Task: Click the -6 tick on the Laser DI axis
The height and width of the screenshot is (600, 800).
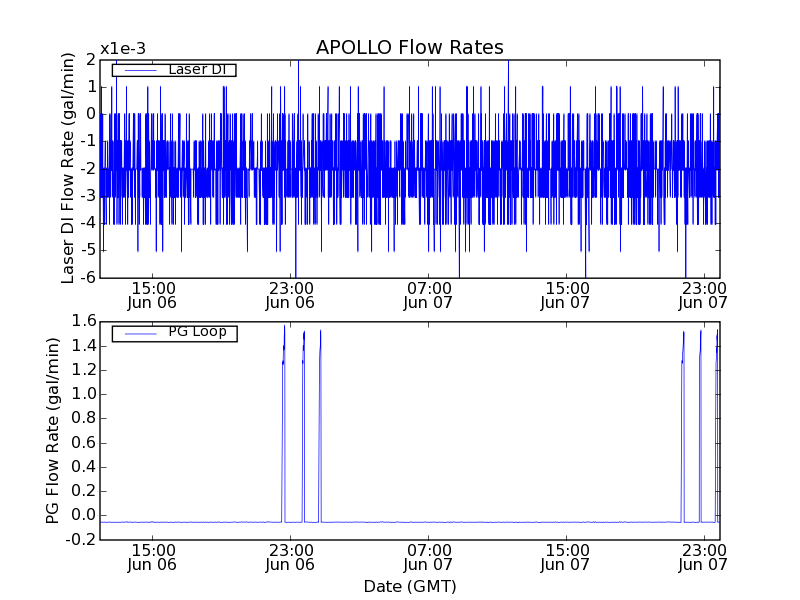Action: click(88, 277)
